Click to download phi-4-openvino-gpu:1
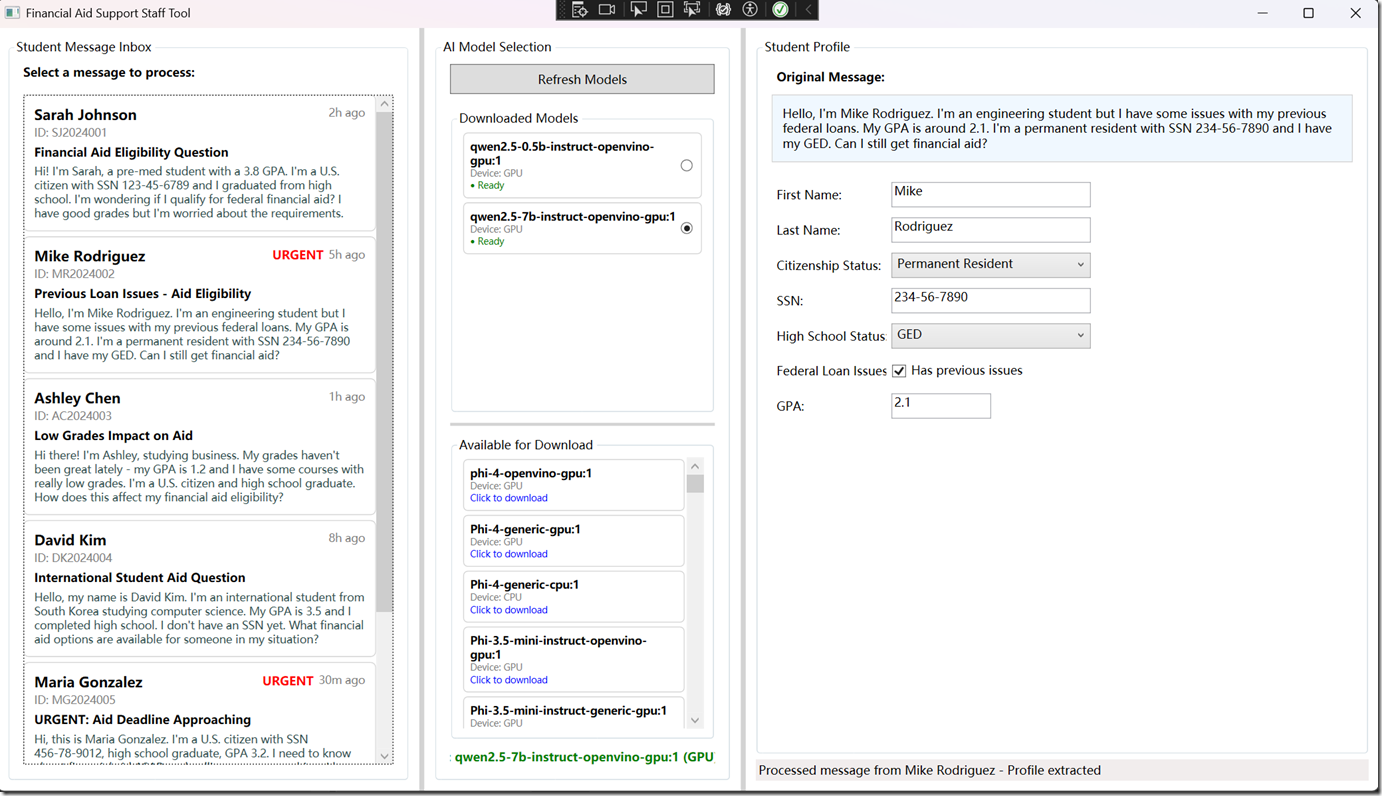The image size is (1382, 796). [x=508, y=498]
